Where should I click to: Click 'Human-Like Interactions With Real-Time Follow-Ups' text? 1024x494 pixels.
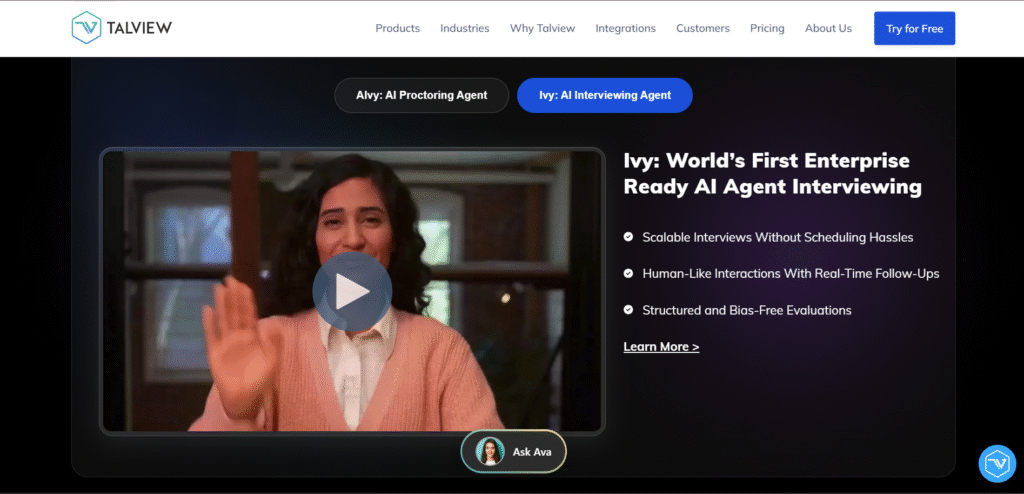[x=791, y=274]
